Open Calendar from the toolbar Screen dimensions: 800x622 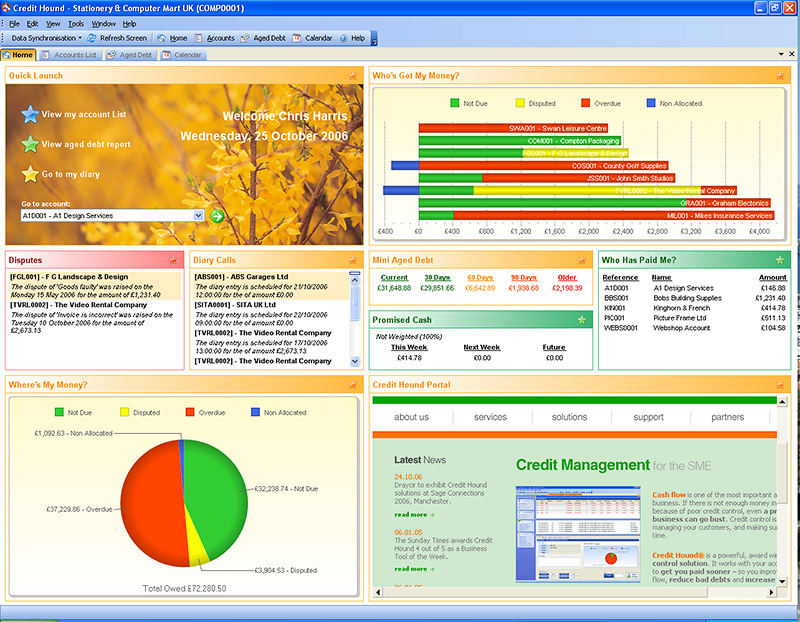312,38
